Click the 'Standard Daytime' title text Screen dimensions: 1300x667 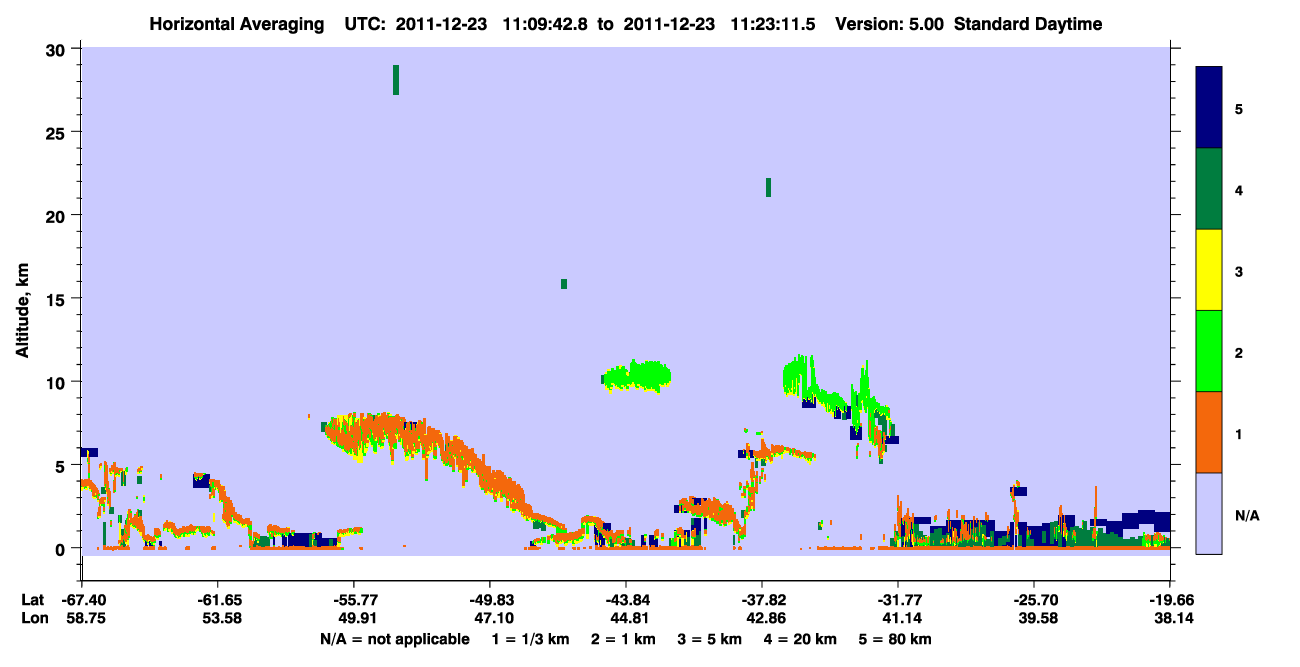tap(1028, 25)
